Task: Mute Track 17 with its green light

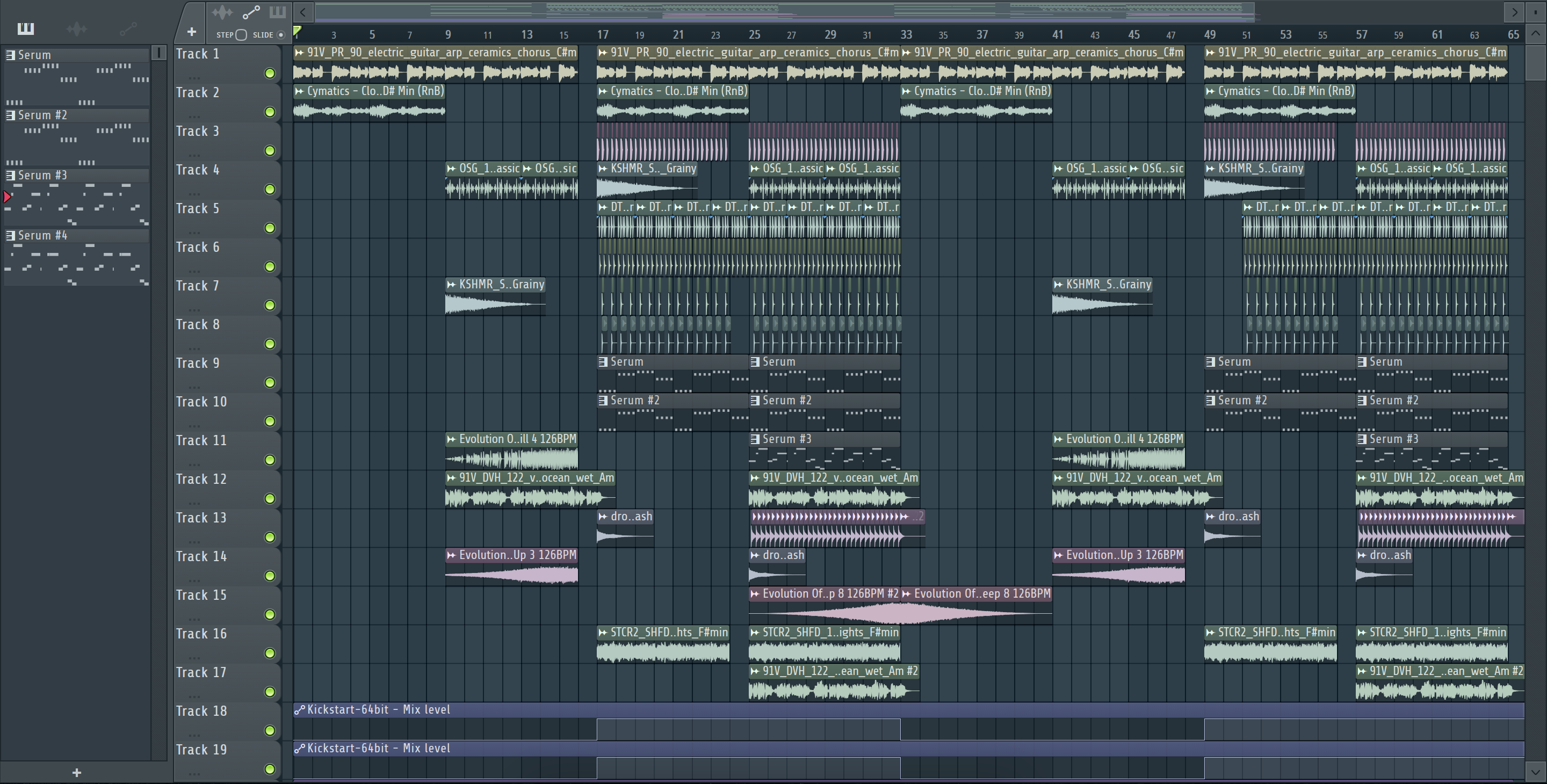Action: point(270,692)
